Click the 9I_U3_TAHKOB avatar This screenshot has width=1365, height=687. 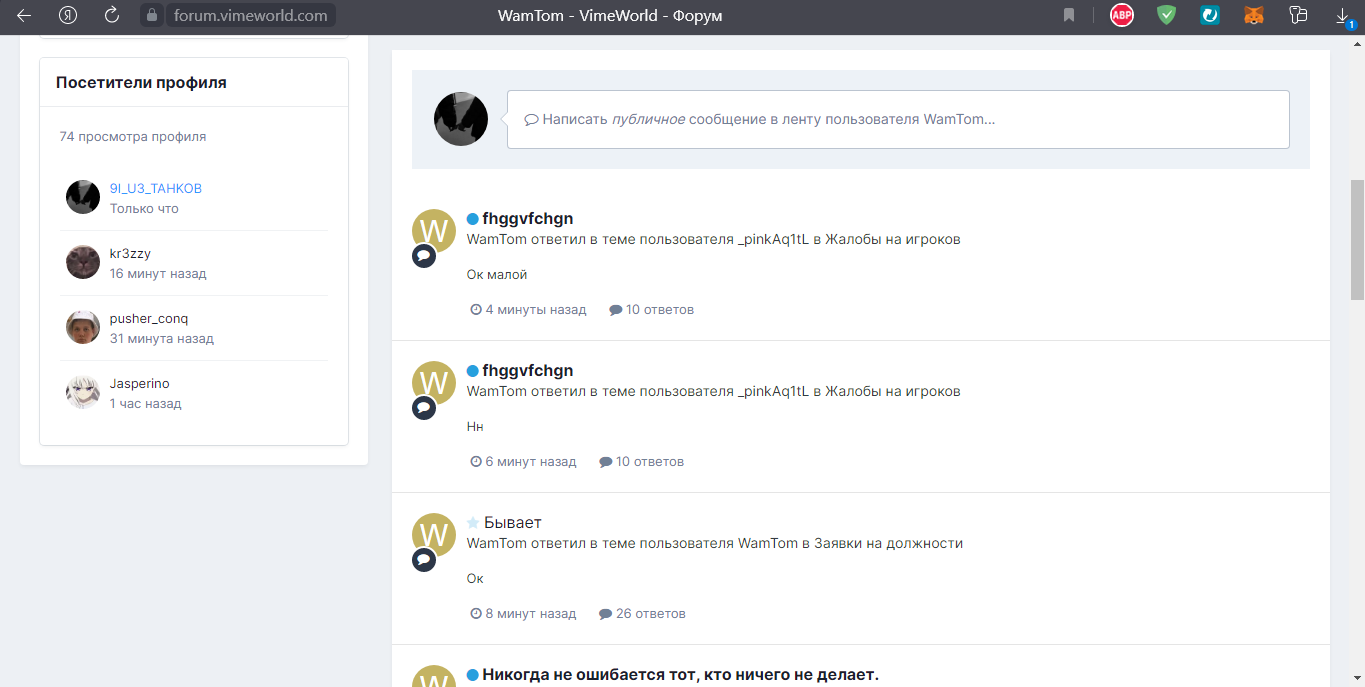83,197
